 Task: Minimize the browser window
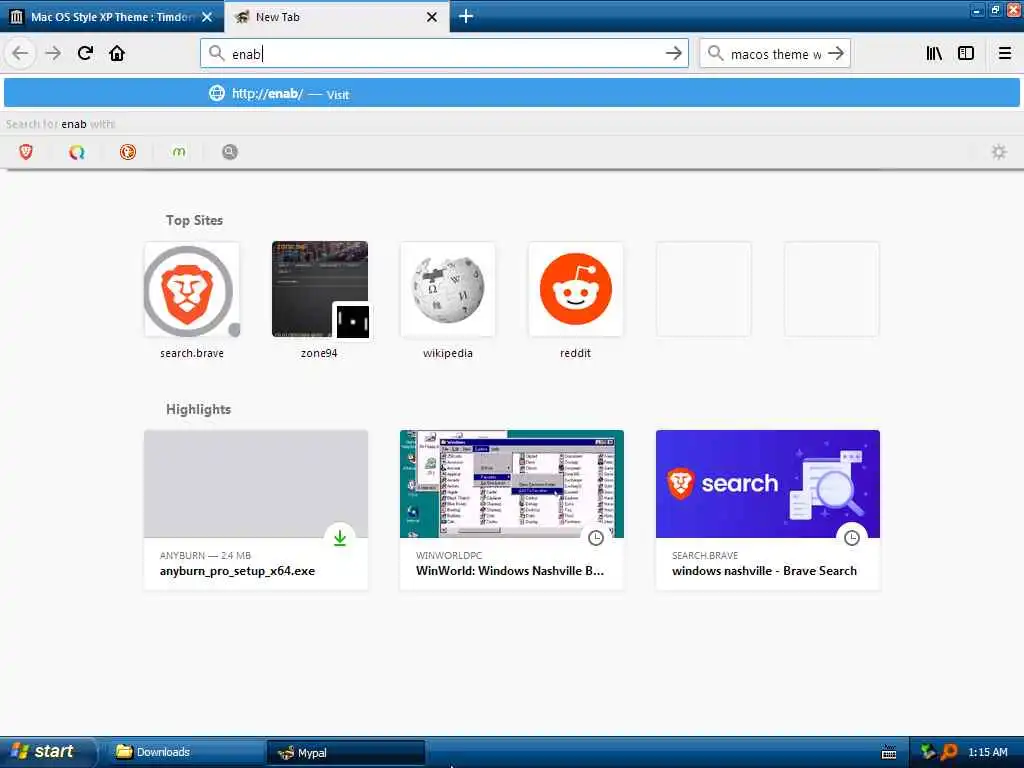977,10
